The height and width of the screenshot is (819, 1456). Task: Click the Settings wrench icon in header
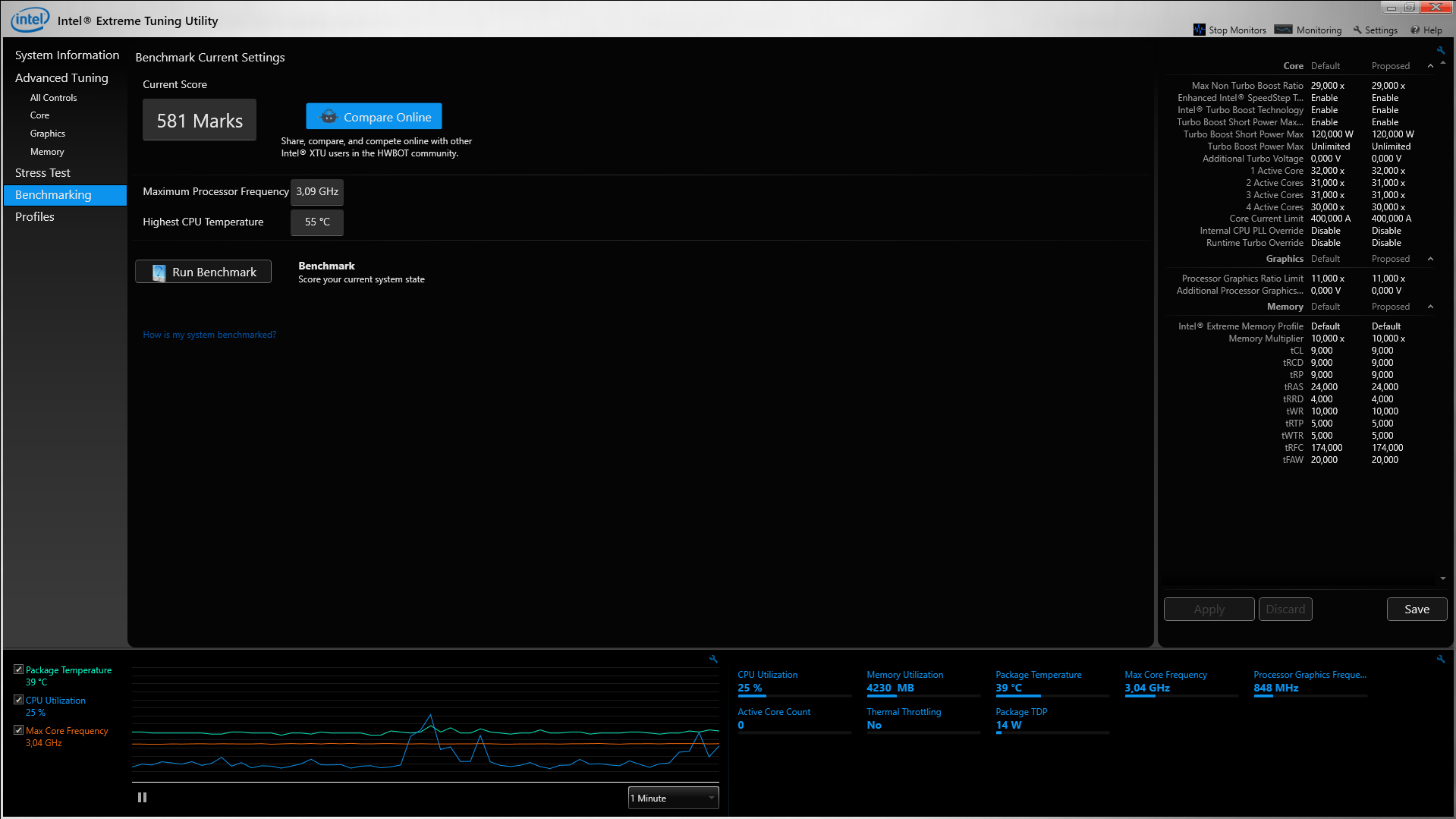coord(1357,30)
